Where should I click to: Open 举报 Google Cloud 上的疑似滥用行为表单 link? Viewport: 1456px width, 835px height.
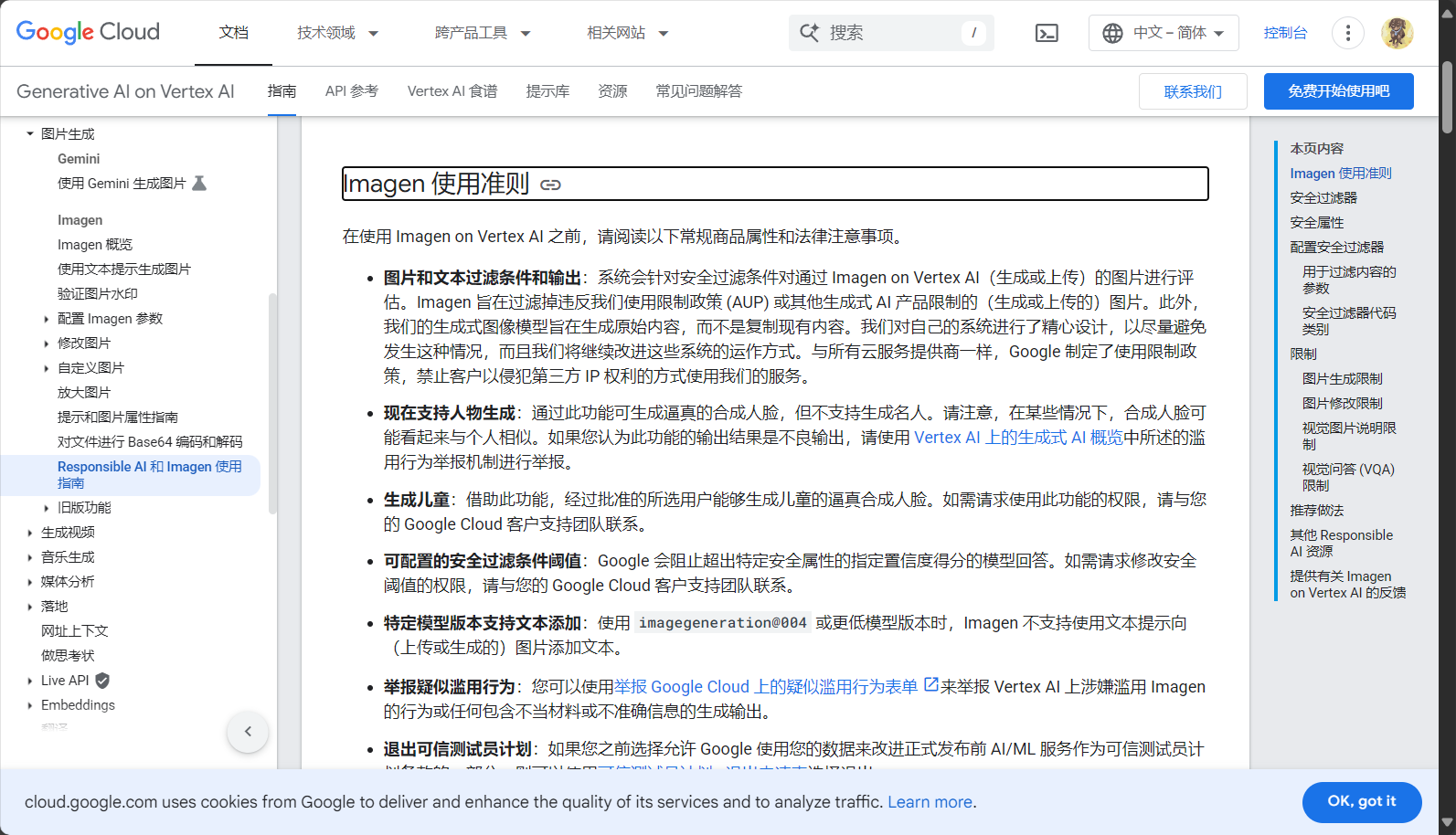[766, 687]
